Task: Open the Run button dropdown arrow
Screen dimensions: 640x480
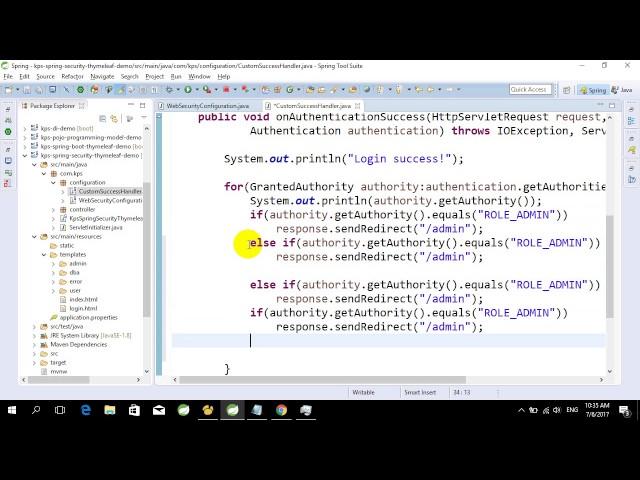Action: tap(197, 89)
